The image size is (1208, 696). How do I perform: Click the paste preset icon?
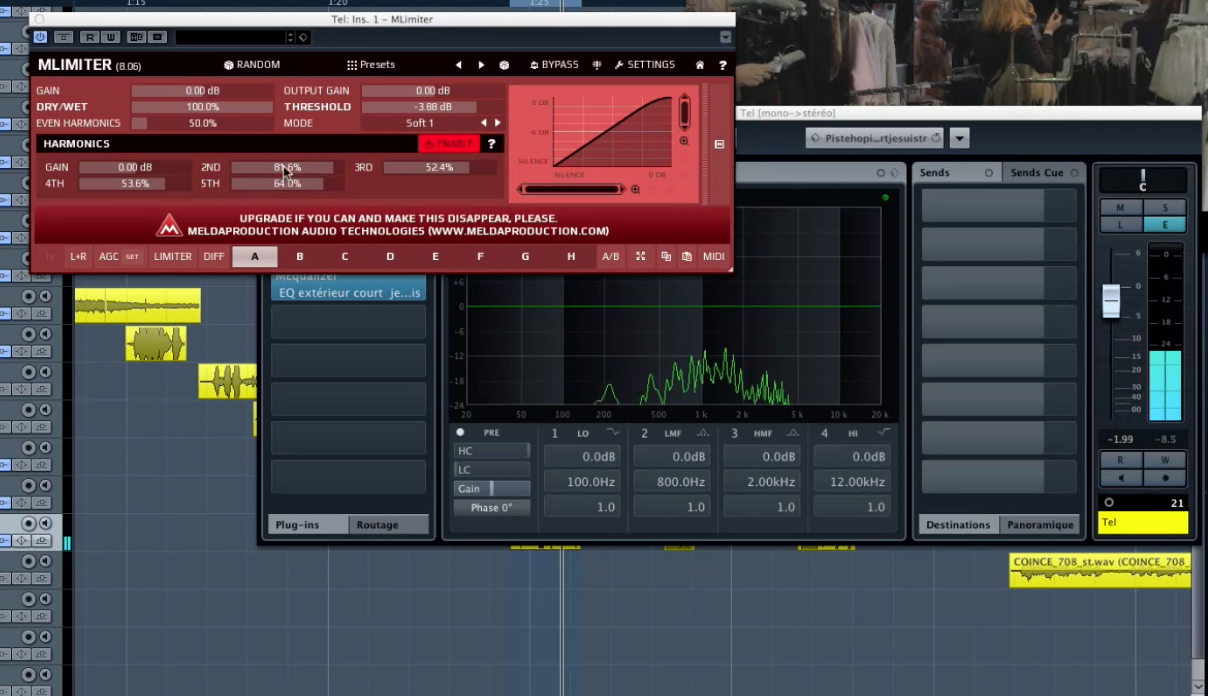687,257
